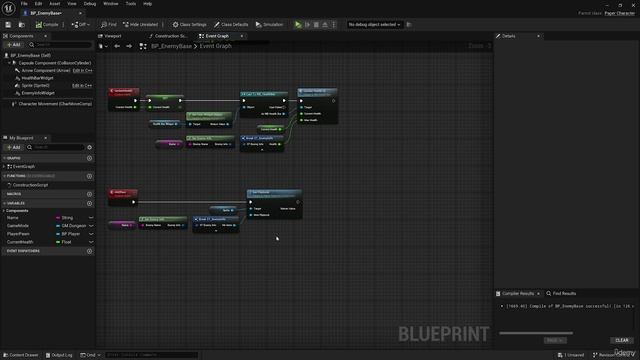Viewport: 640px width, 360px height.
Task: Add a new function with plus icon
Action: pyautogui.click(x=89, y=176)
